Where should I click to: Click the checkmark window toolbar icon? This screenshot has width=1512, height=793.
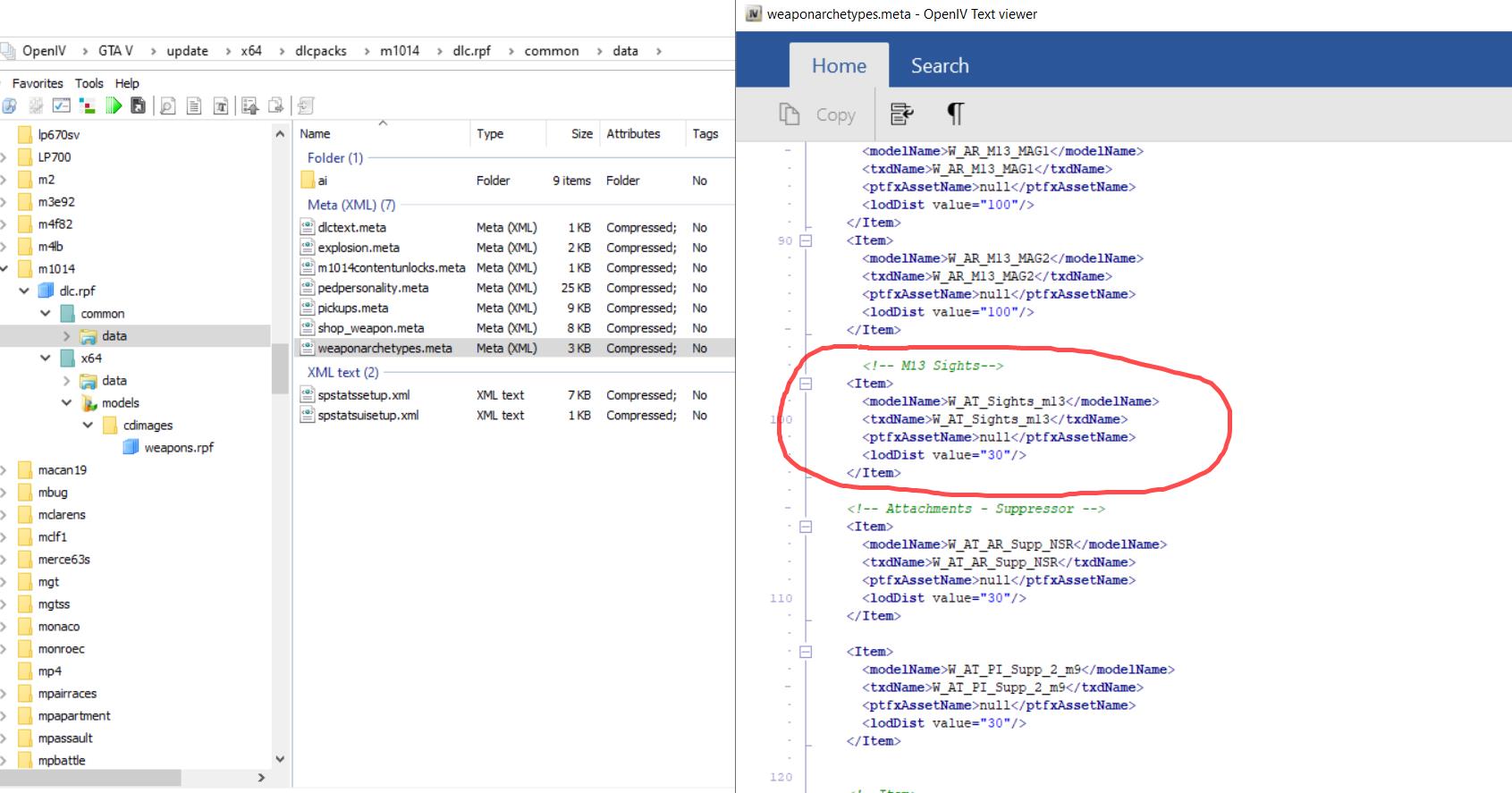62,106
